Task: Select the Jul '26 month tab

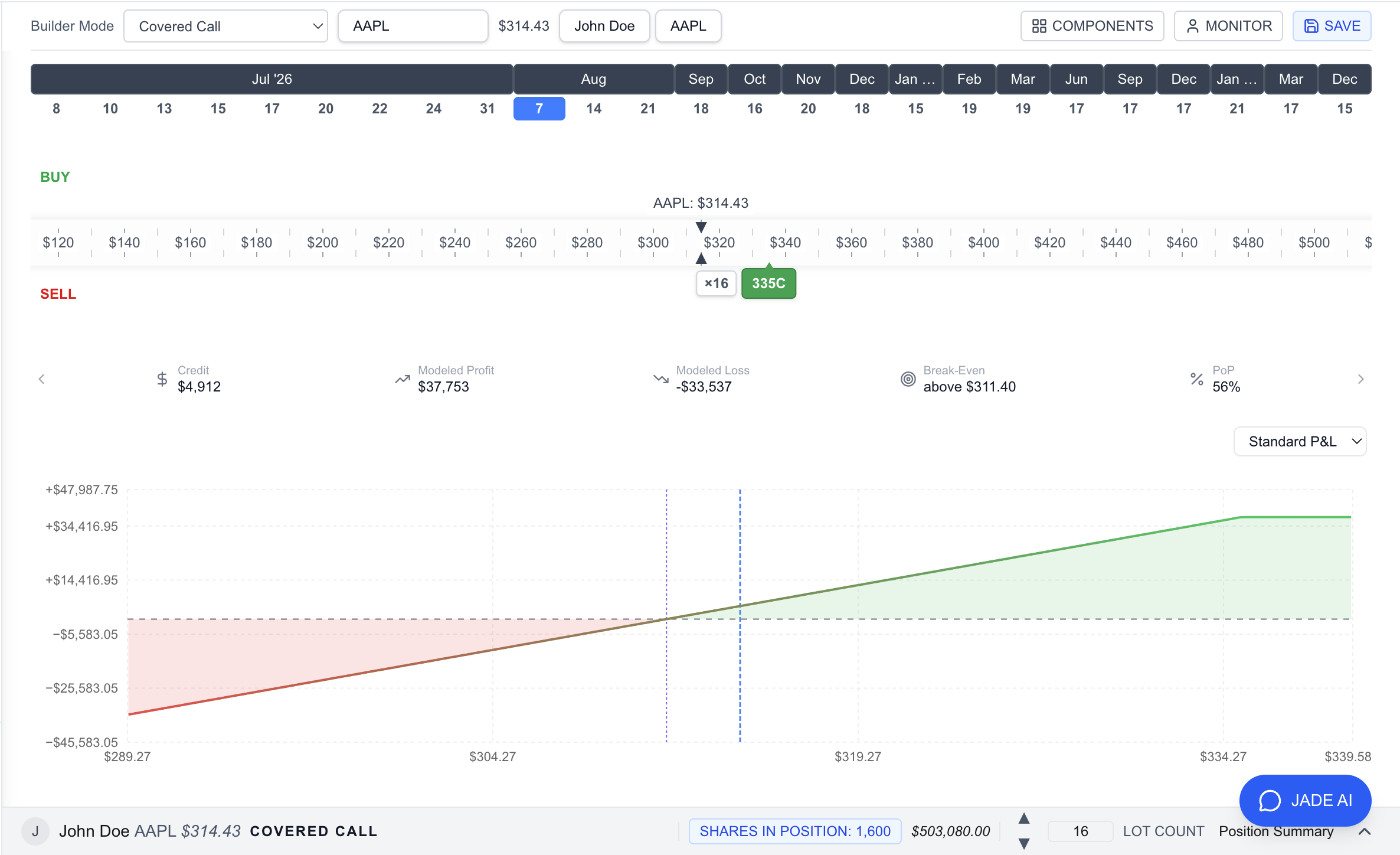Action: coord(272,79)
